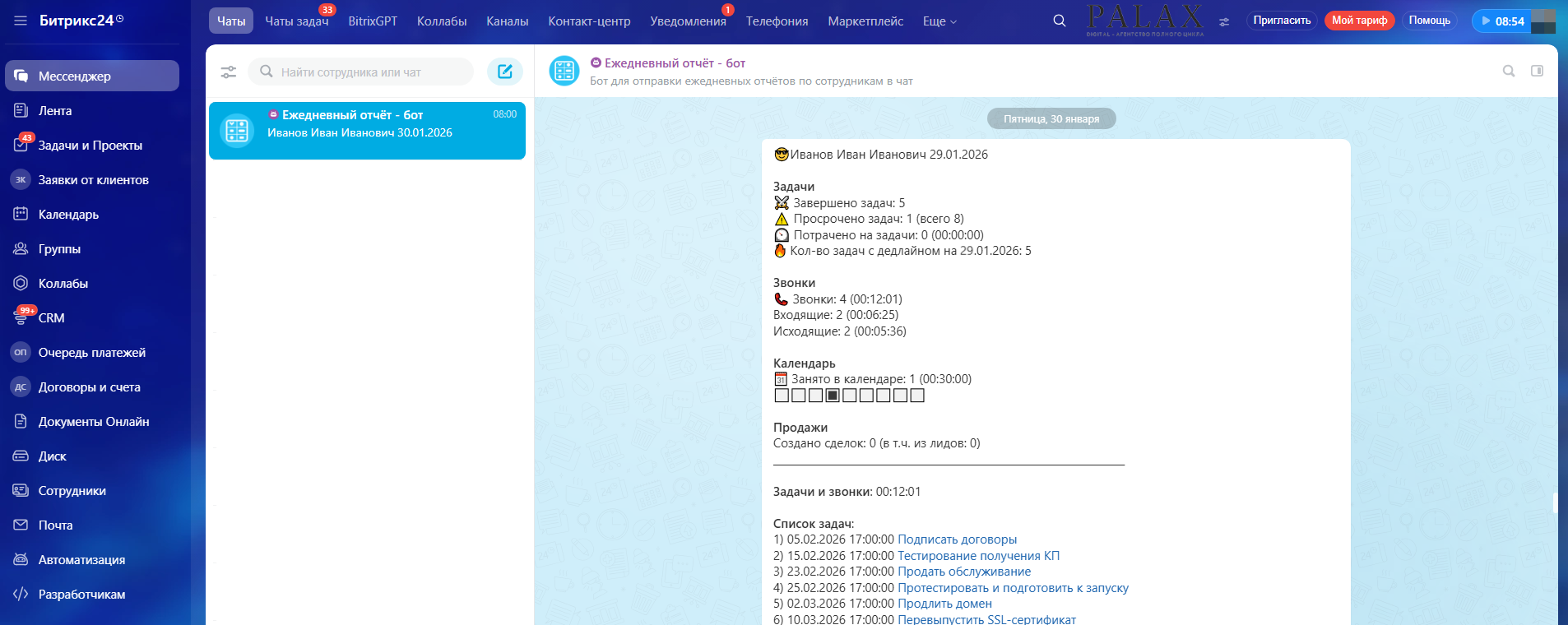1568x625 pixels.
Task: Open Разработчикам via code icon
Action: click(21, 594)
